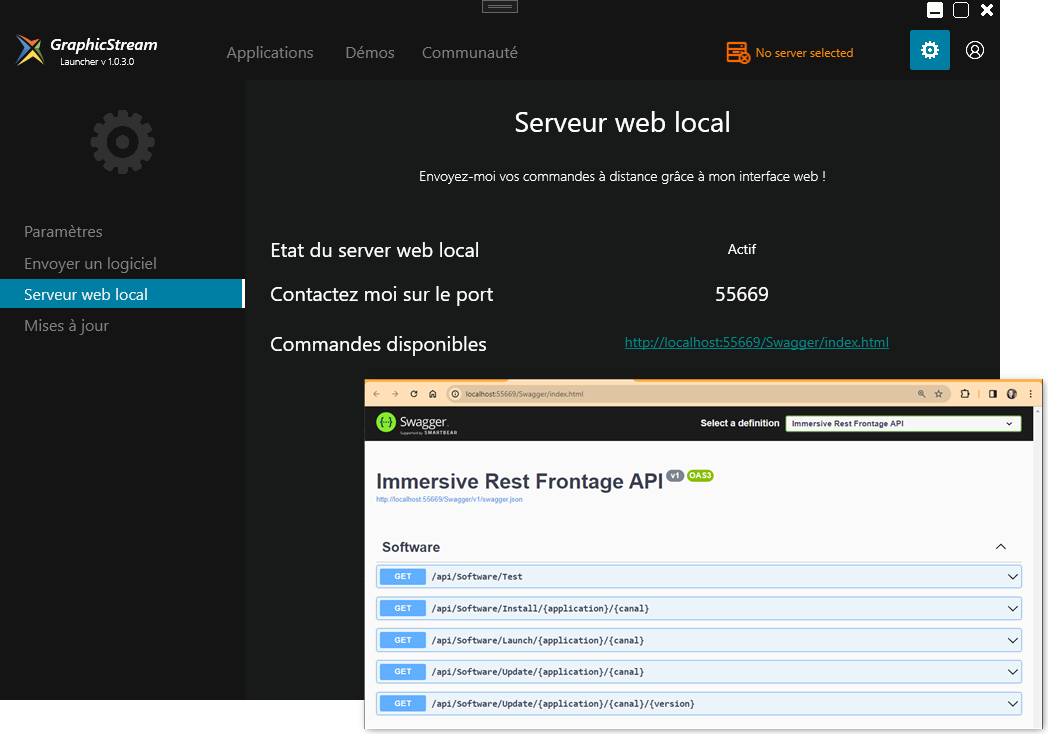Image resolution: width=1048 pixels, height=734 pixels.
Task: Click the browser home icon
Action: point(432,394)
